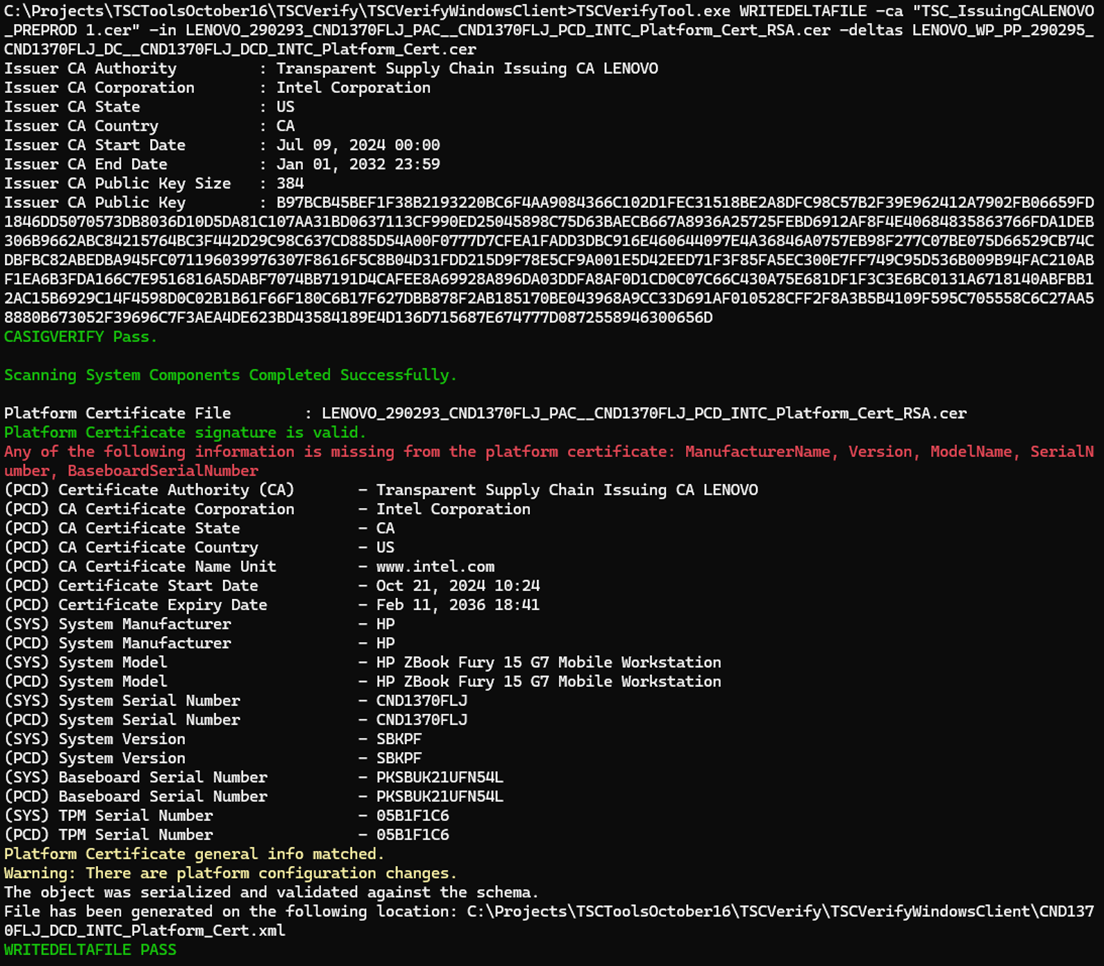Click the '(PCD) System Manufacturer' row label
The height and width of the screenshot is (966, 1104).
click(x=118, y=643)
